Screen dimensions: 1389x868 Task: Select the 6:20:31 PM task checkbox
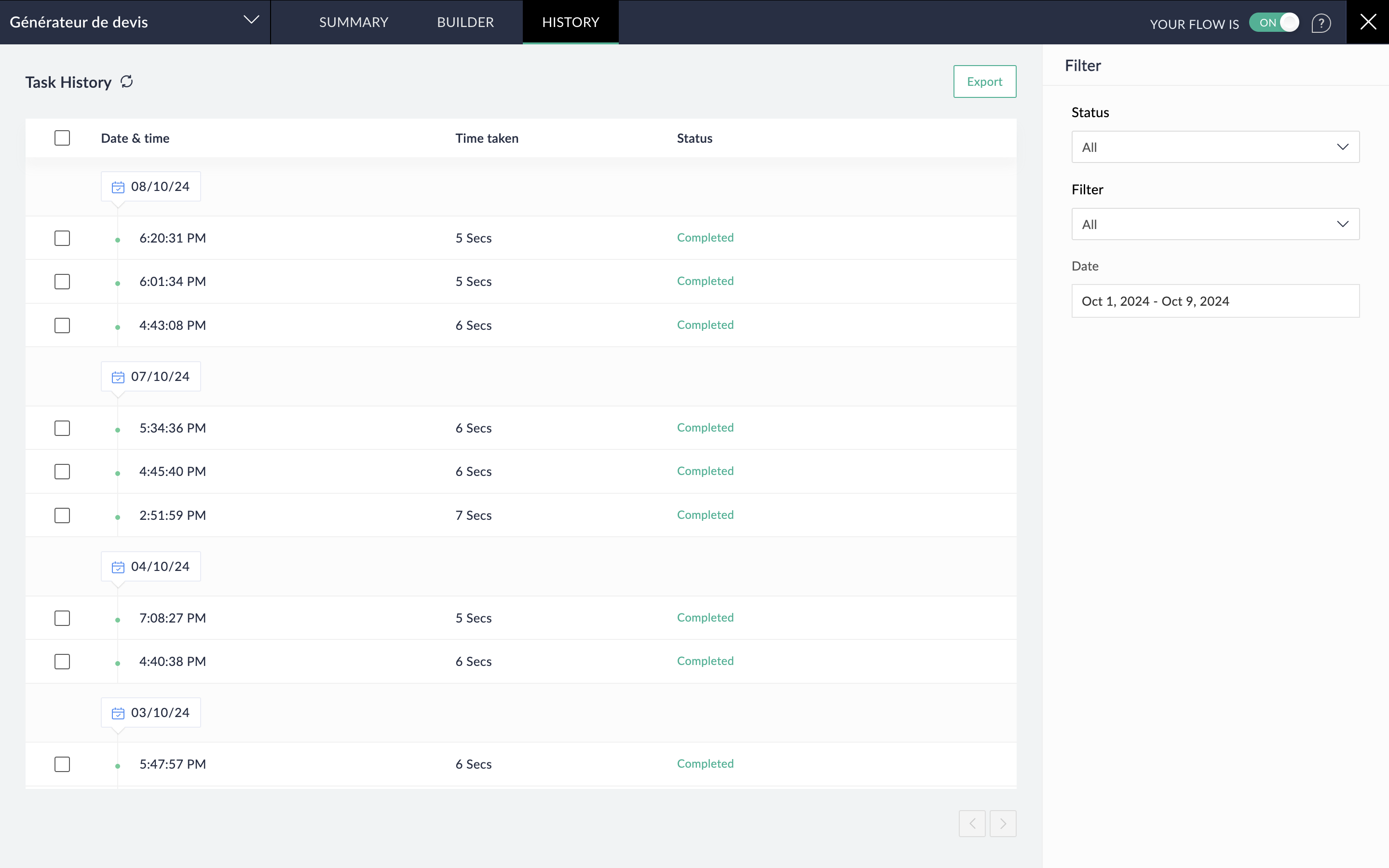62,238
